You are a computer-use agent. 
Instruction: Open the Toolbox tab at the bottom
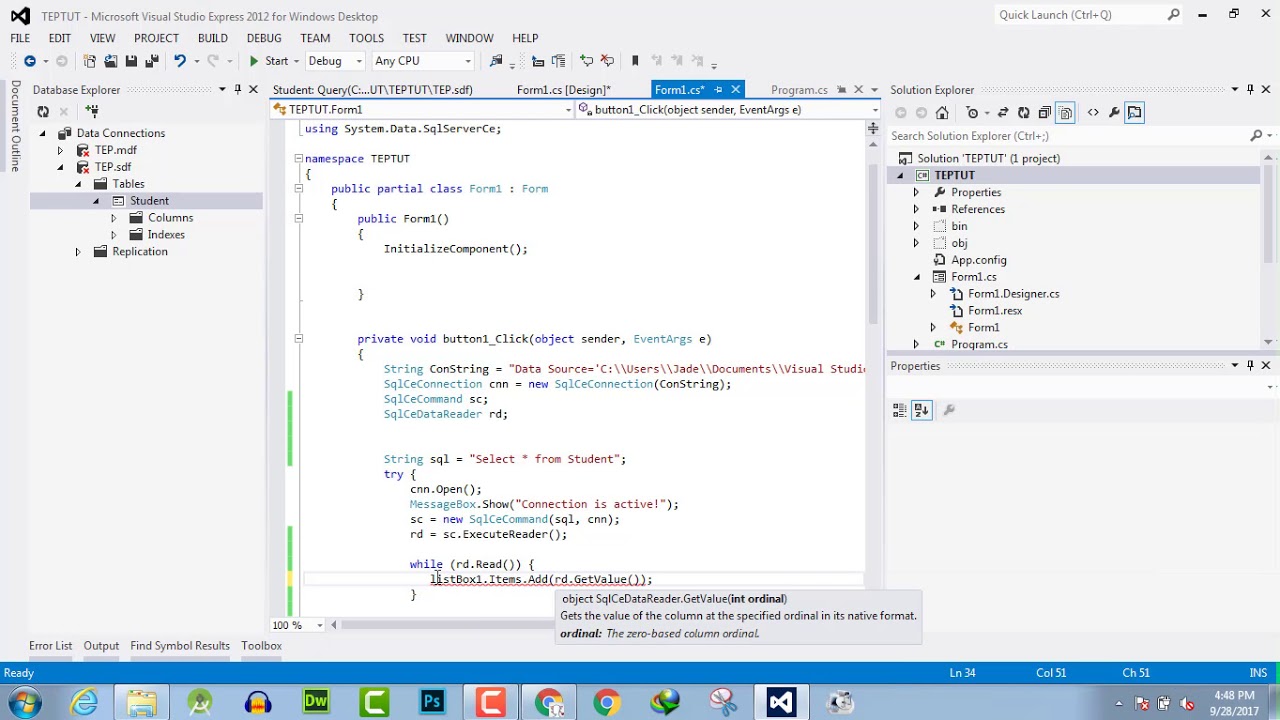coord(261,646)
